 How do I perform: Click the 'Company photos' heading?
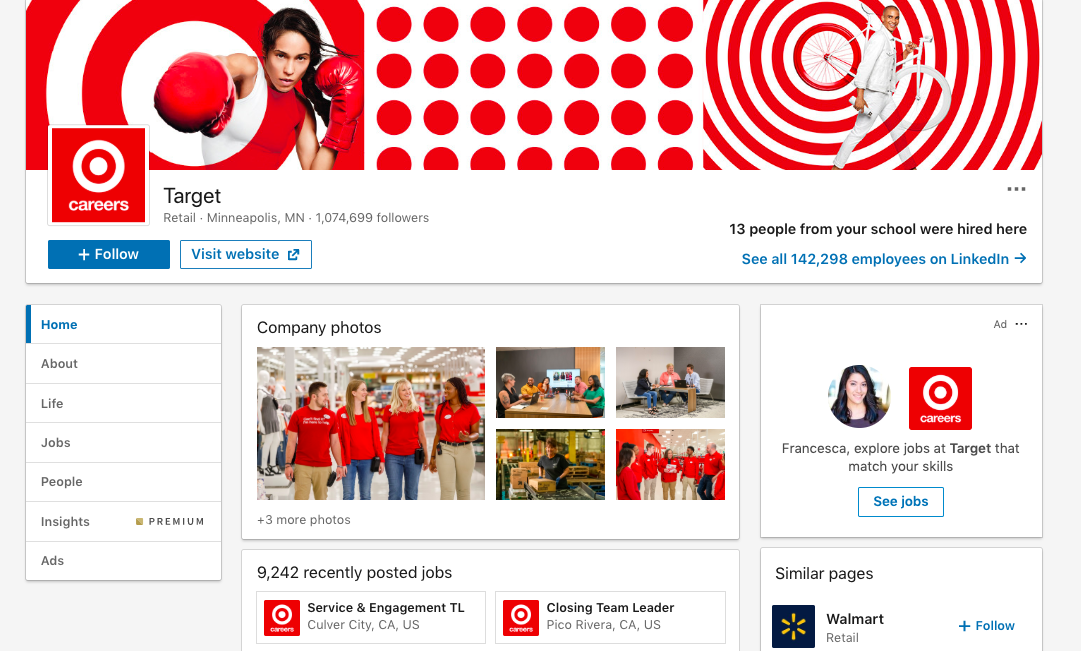click(x=319, y=328)
